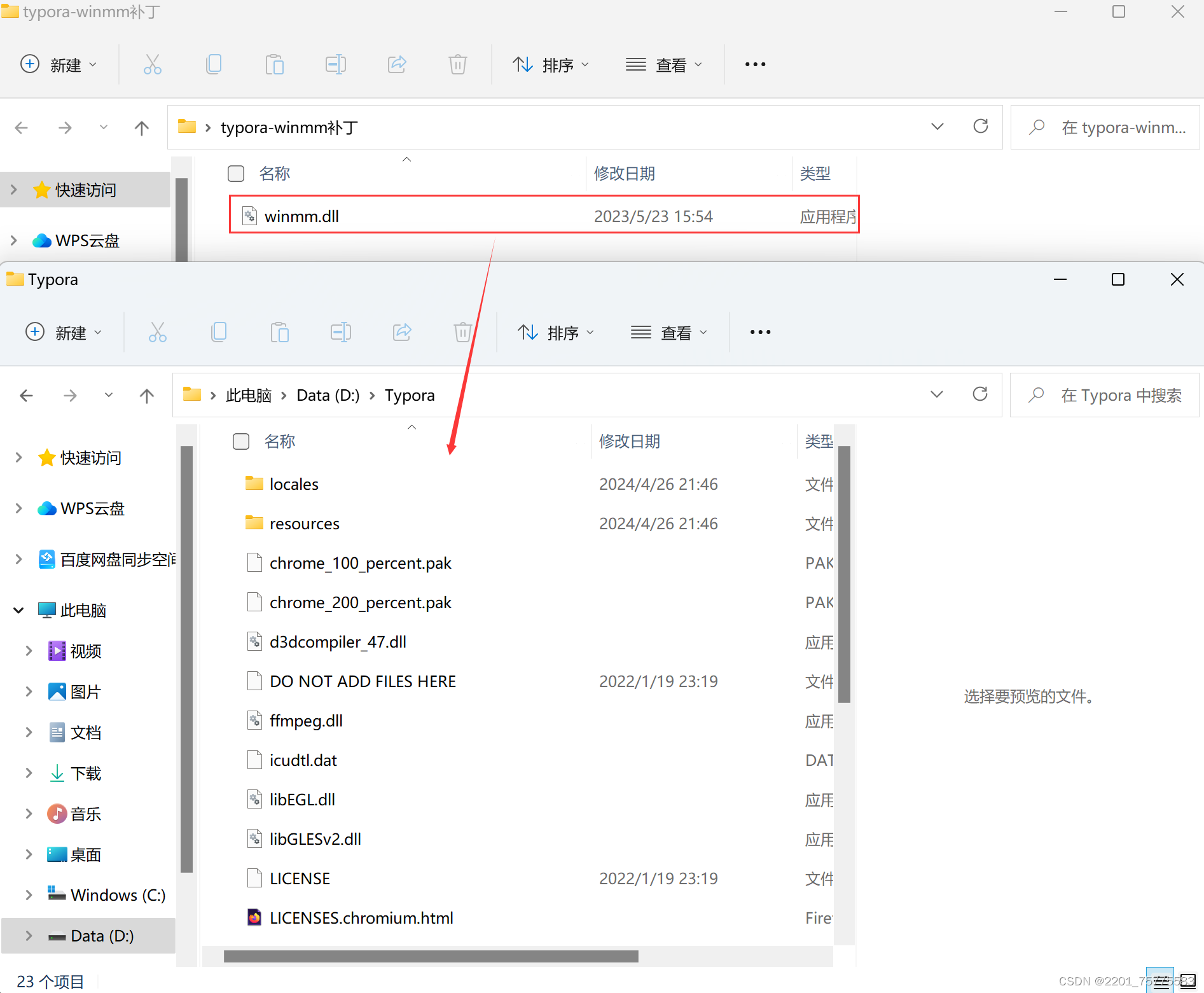
Task: Click vertical scrollbar of Typora file list
Action: pyautogui.click(x=844, y=574)
